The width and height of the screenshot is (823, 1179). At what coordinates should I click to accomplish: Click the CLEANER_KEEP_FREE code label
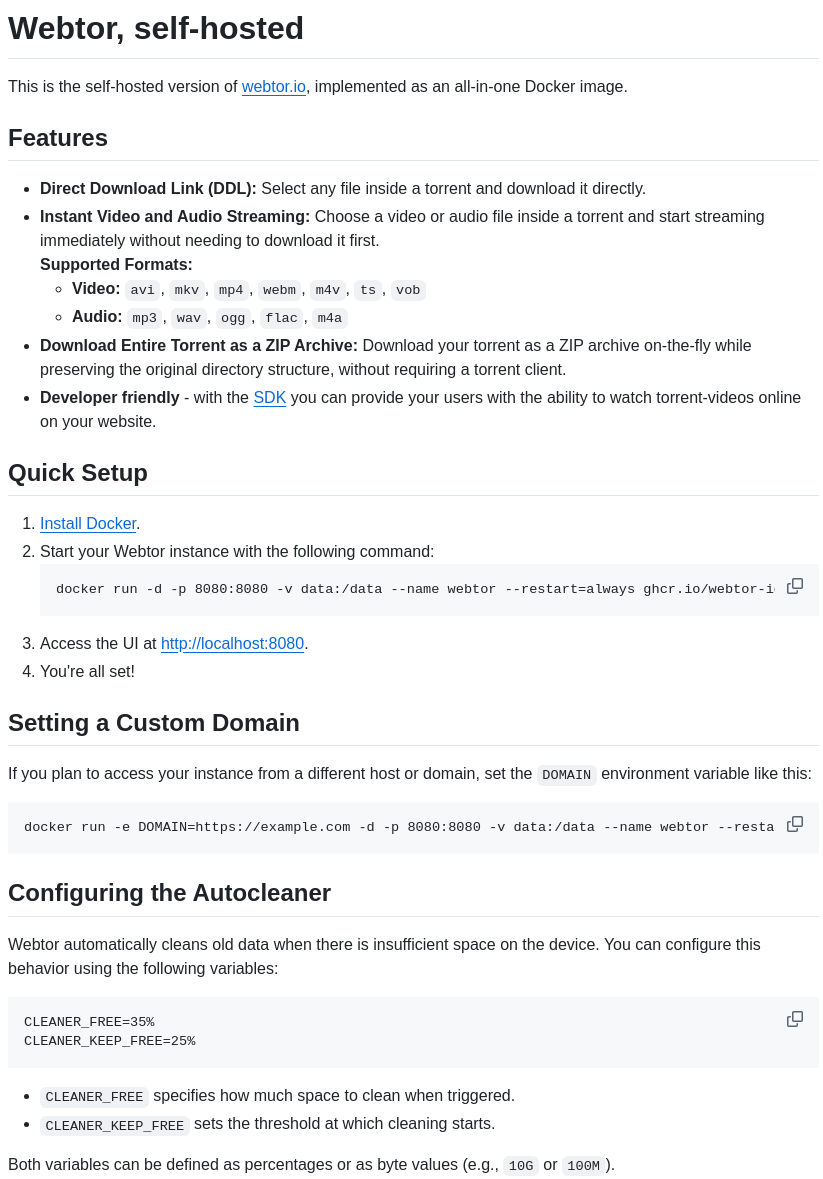tap(114, 1126)
